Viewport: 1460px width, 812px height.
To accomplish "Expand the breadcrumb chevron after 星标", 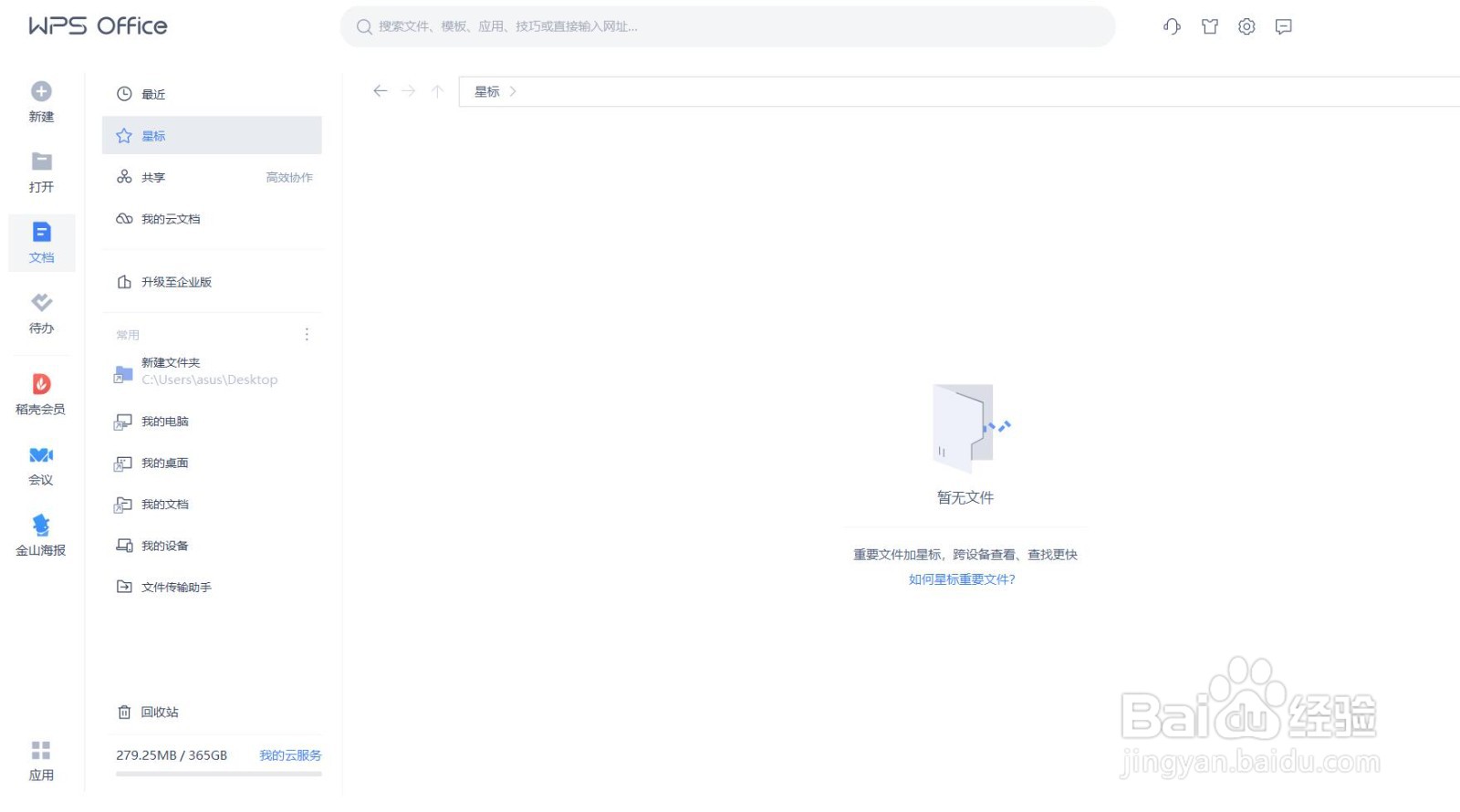I will point(514,91).
